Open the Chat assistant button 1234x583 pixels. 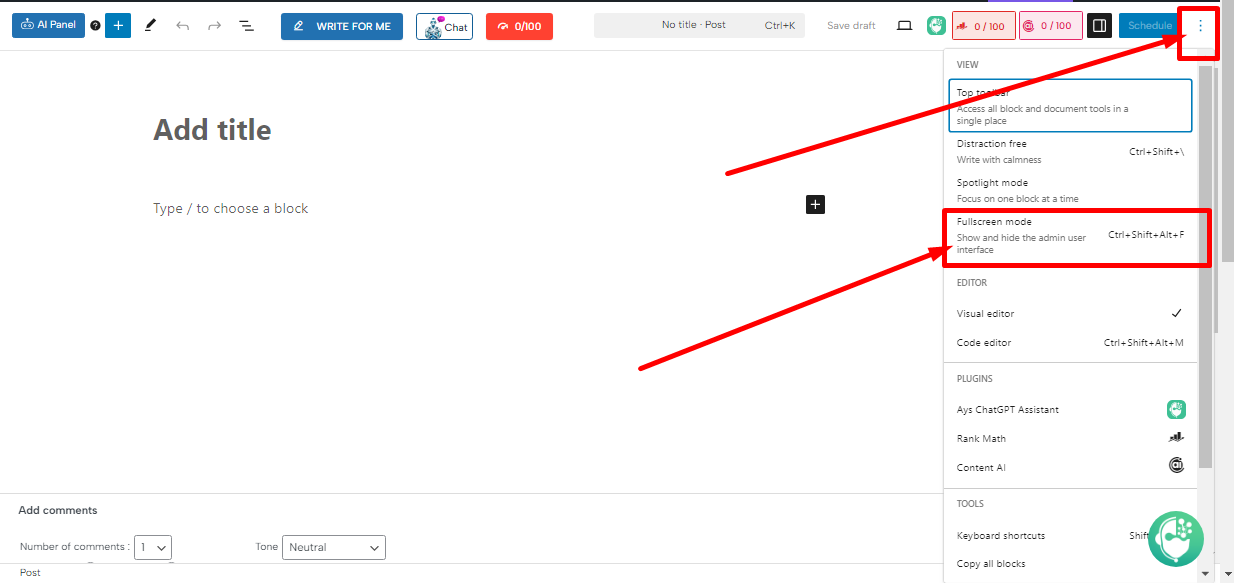point(444,26)
